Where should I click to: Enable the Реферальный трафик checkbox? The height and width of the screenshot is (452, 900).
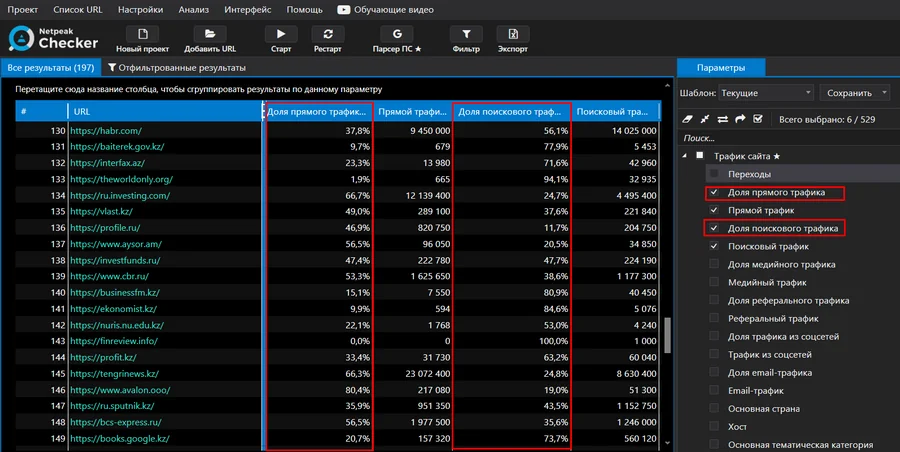[x=714, y=318]
